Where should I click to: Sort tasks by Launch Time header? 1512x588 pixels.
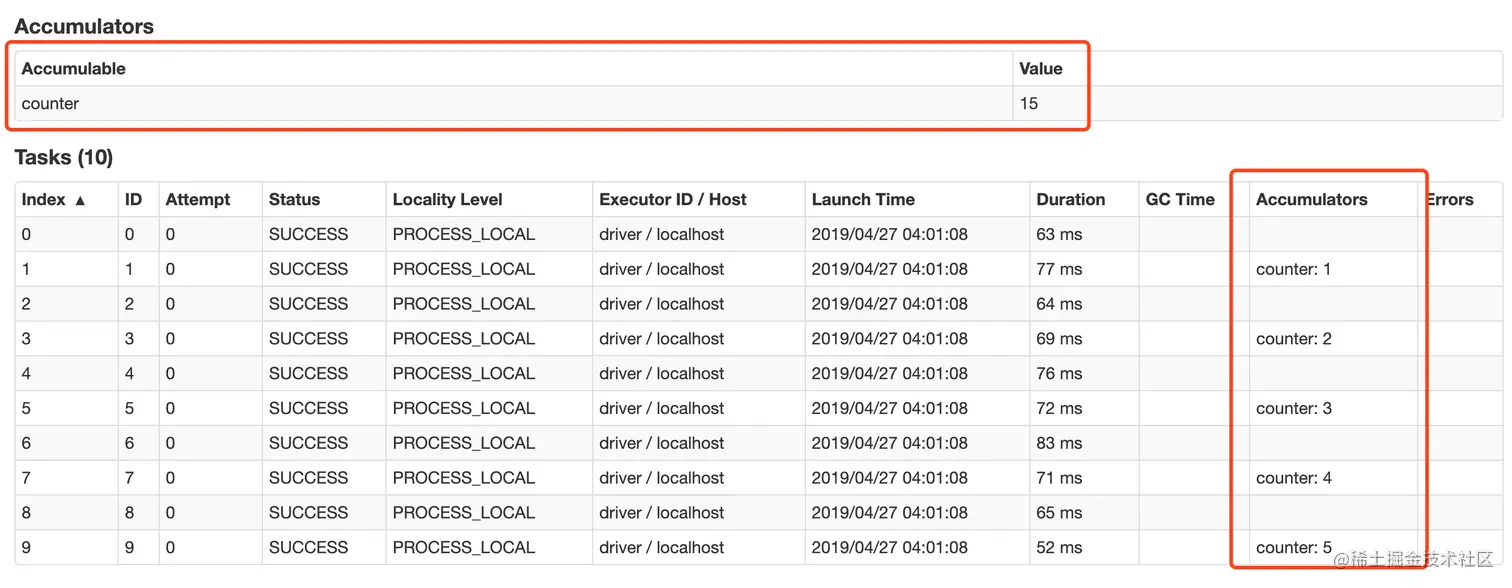(863, 199)
